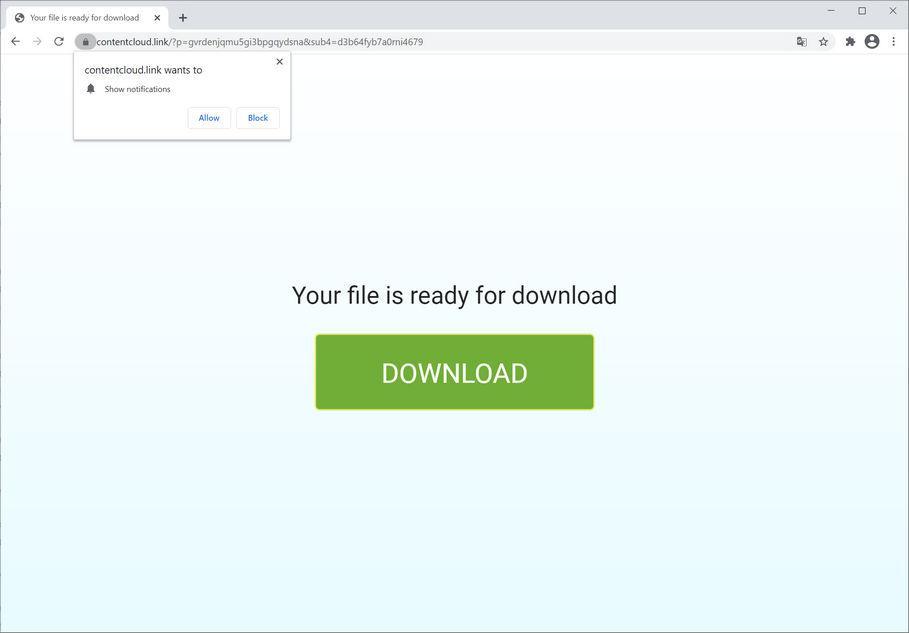This screenshot has height=633, width=909.
Task: Reload the current page
Action: (x=60, y=41)
